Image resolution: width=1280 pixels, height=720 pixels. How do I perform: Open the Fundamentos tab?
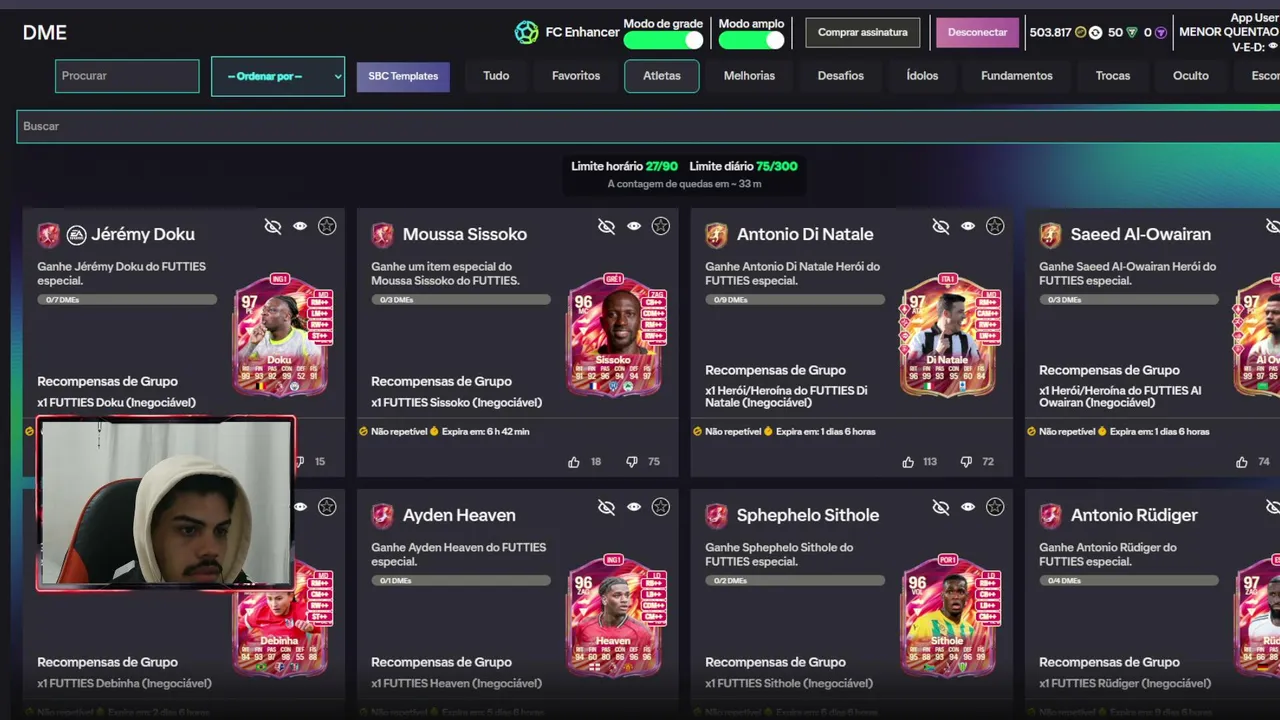pyautogui.click(x=1017, y=76)
